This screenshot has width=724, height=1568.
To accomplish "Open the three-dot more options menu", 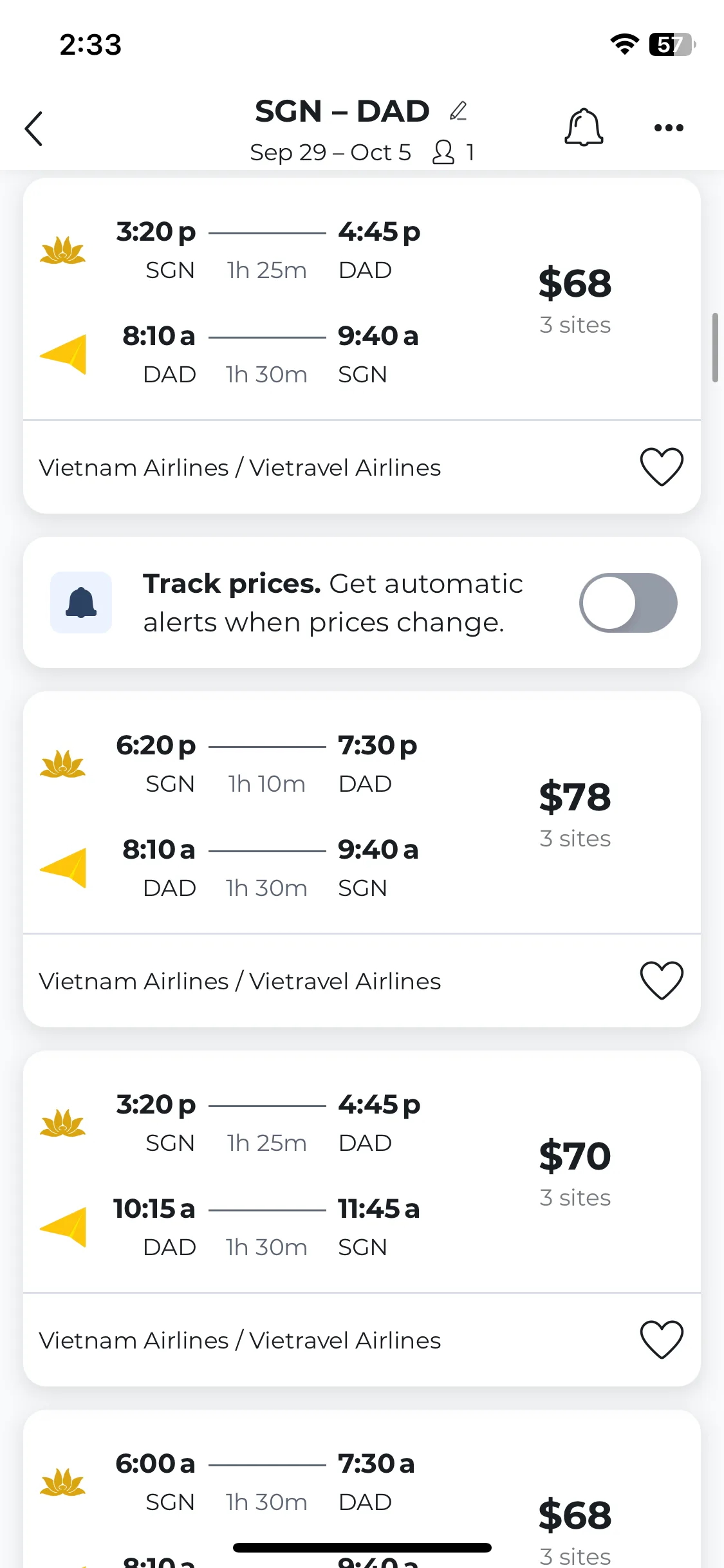I will point(669,127).
